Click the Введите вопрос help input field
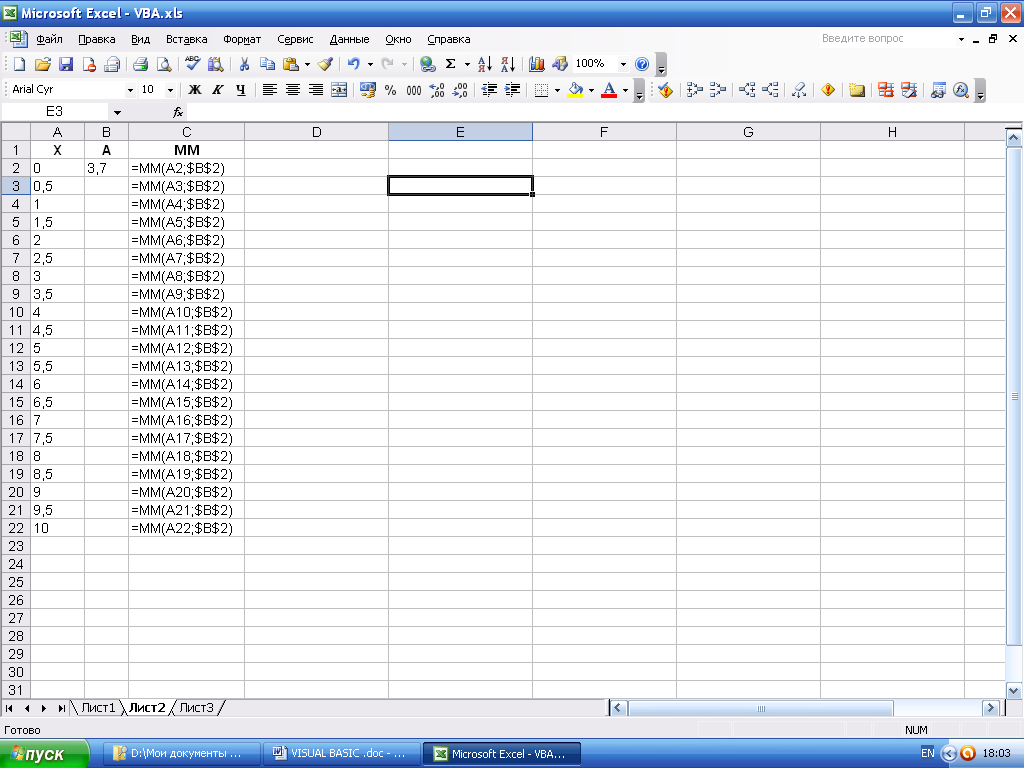 click(x=887, y=39)
